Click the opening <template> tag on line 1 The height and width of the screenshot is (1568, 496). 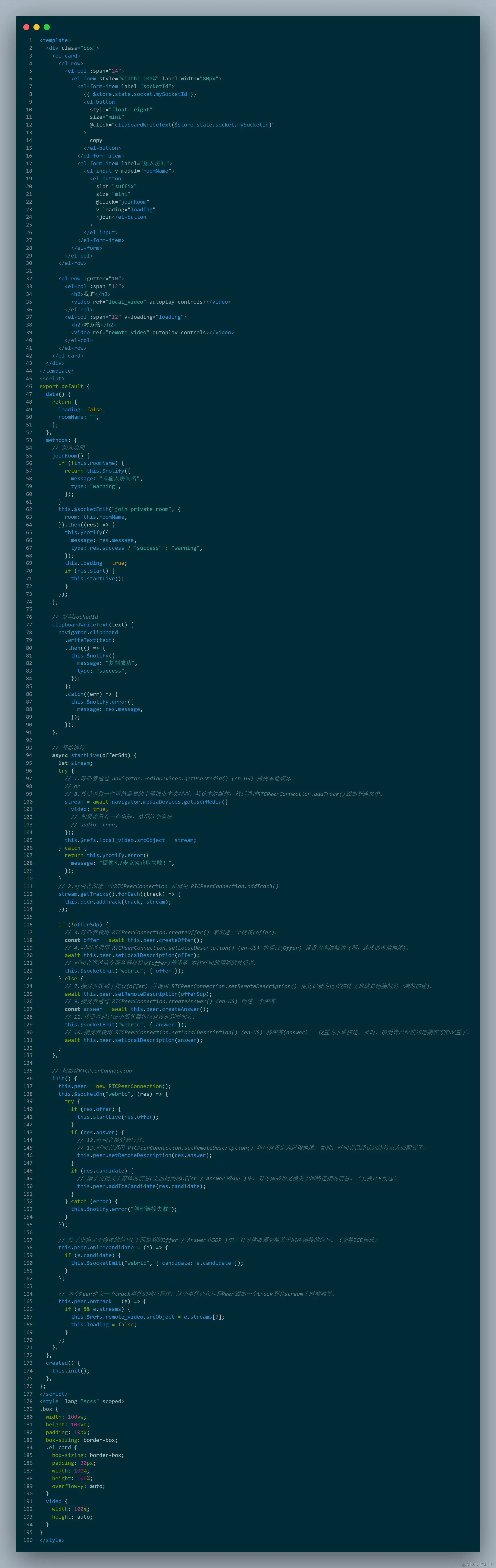coord(55,40)
